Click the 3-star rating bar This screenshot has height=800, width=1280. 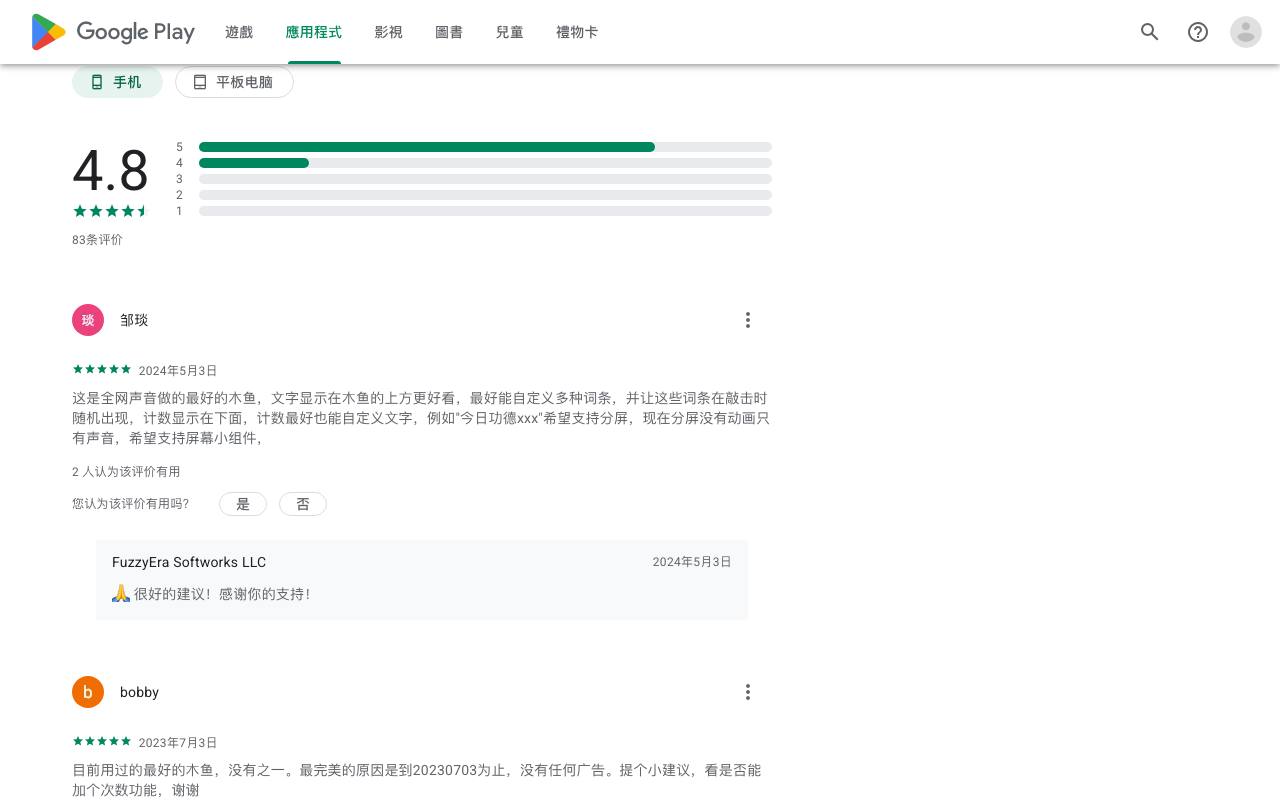(x=485, y=179)
